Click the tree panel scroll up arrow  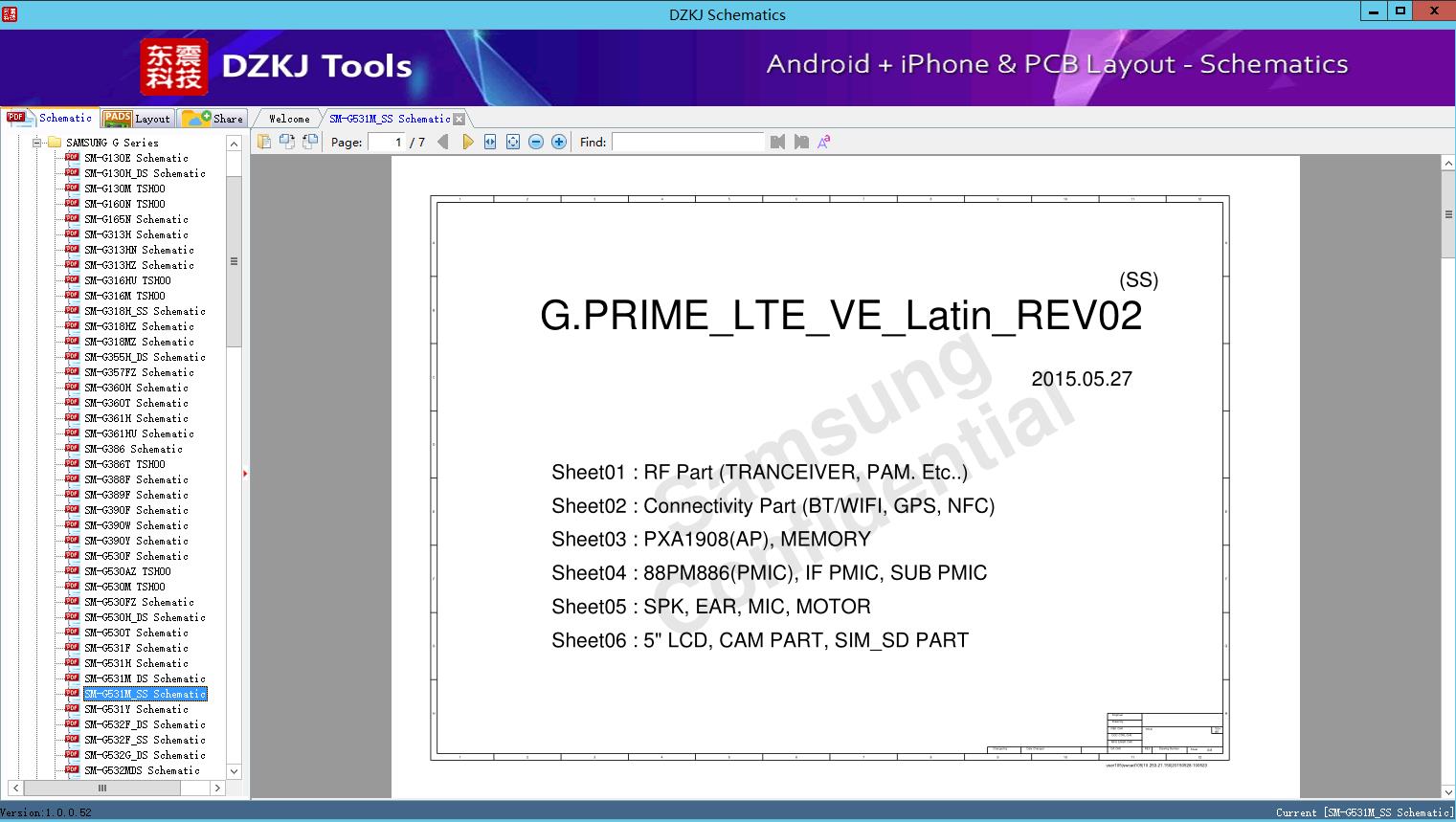234,144
